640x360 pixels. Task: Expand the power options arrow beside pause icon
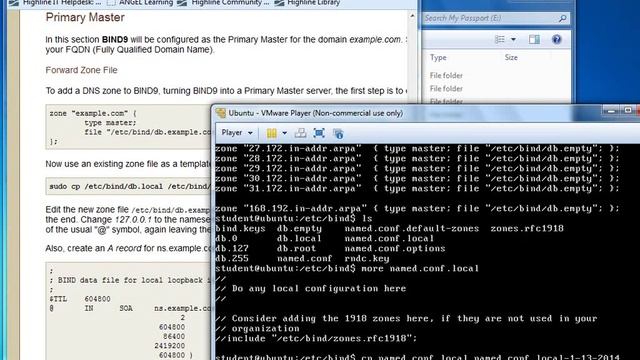[x=284, y=133]
